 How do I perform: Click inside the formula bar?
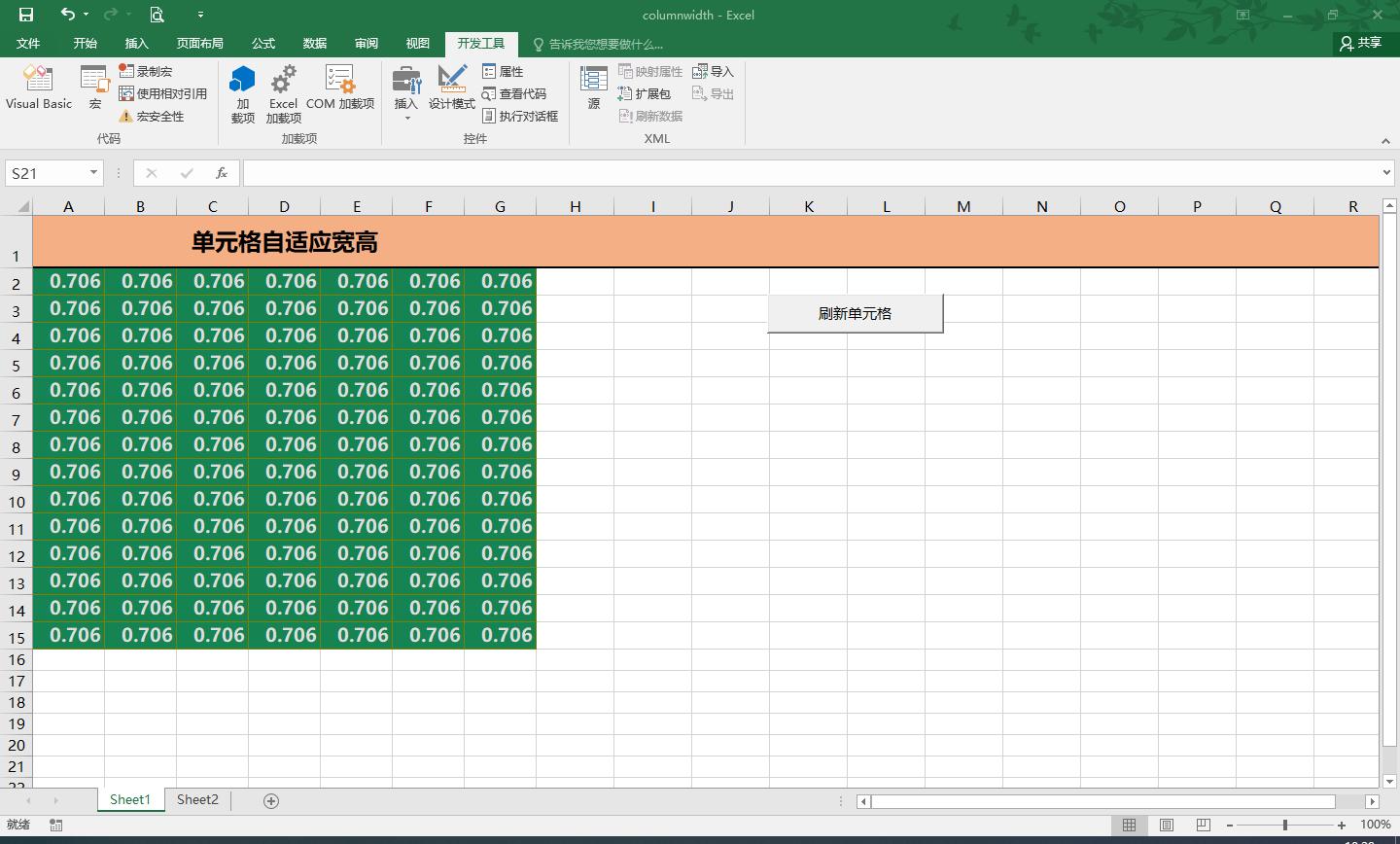click(811, 173)
